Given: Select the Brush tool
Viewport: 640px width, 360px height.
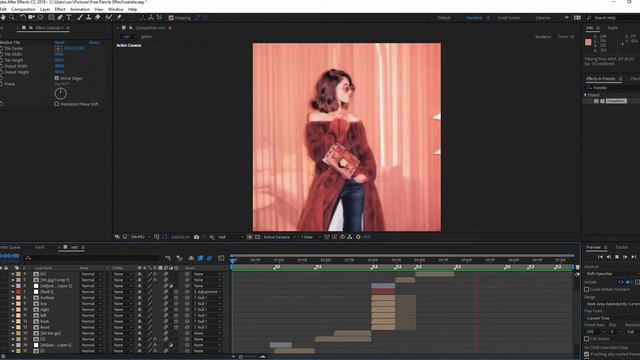Looking at the screenshot, I should (80, 18).
